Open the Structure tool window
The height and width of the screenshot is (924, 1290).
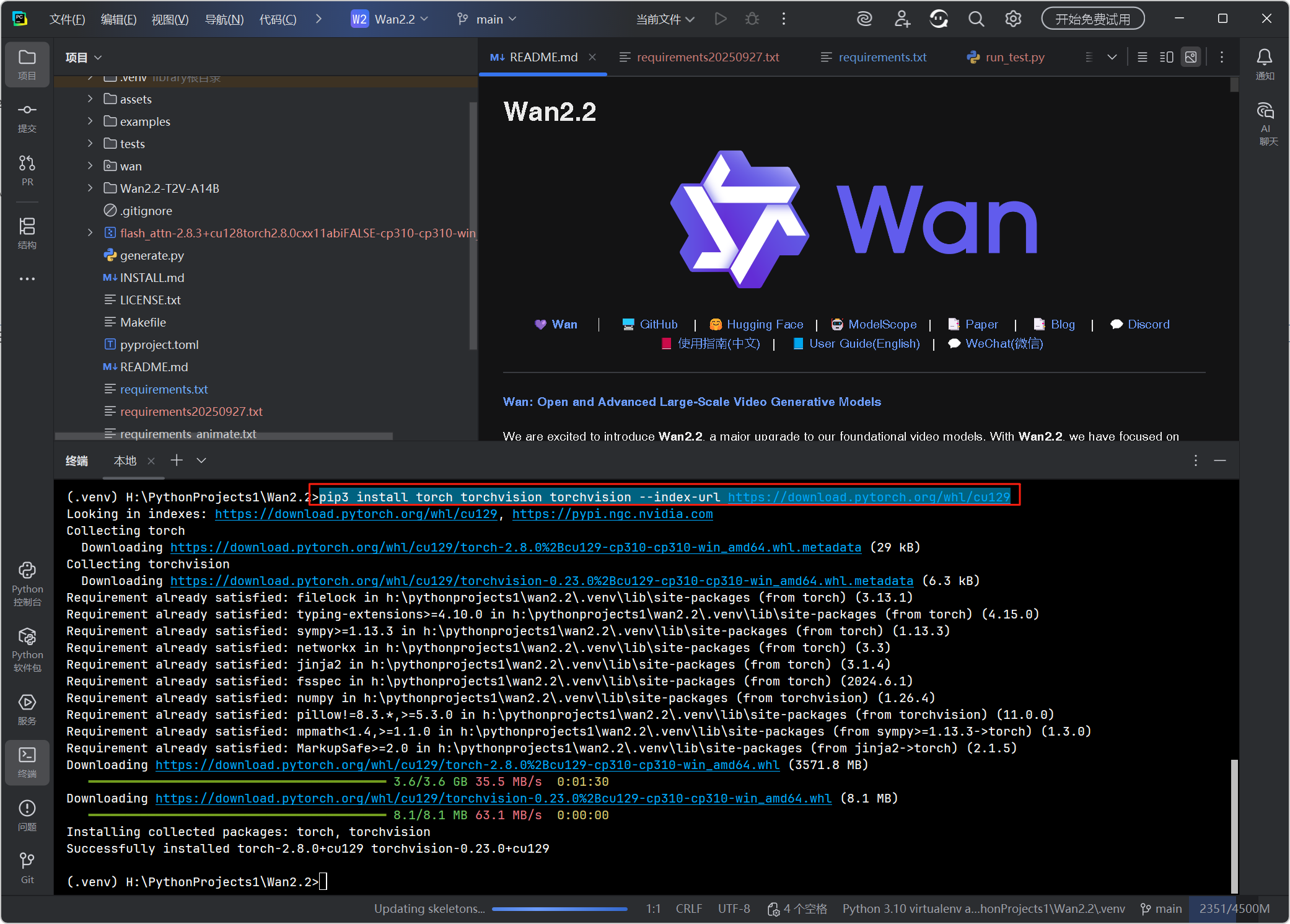coord(27,233)
